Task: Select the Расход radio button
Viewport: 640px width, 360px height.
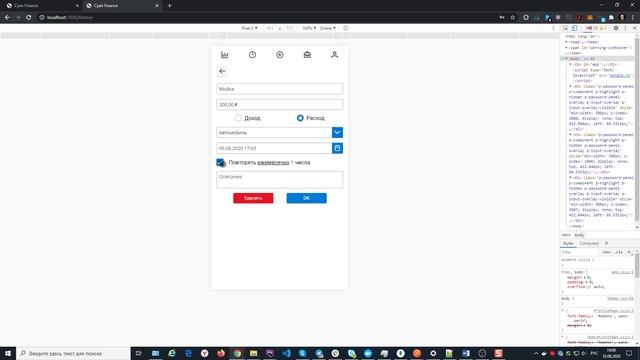Action: pyautogui.click(x=300, y=118)
